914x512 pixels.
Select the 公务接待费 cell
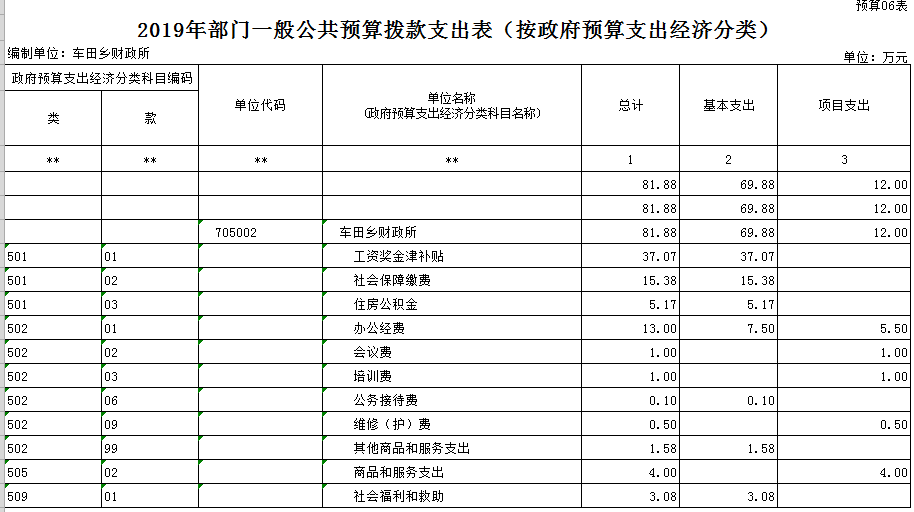[x=385, y=401]
